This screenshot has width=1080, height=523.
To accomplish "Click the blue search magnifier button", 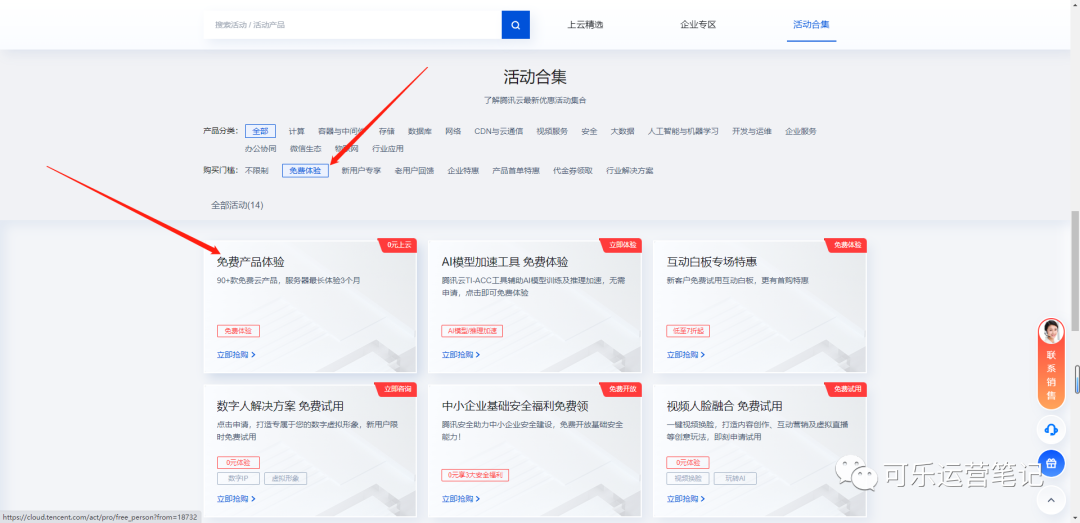I will 515,25.
